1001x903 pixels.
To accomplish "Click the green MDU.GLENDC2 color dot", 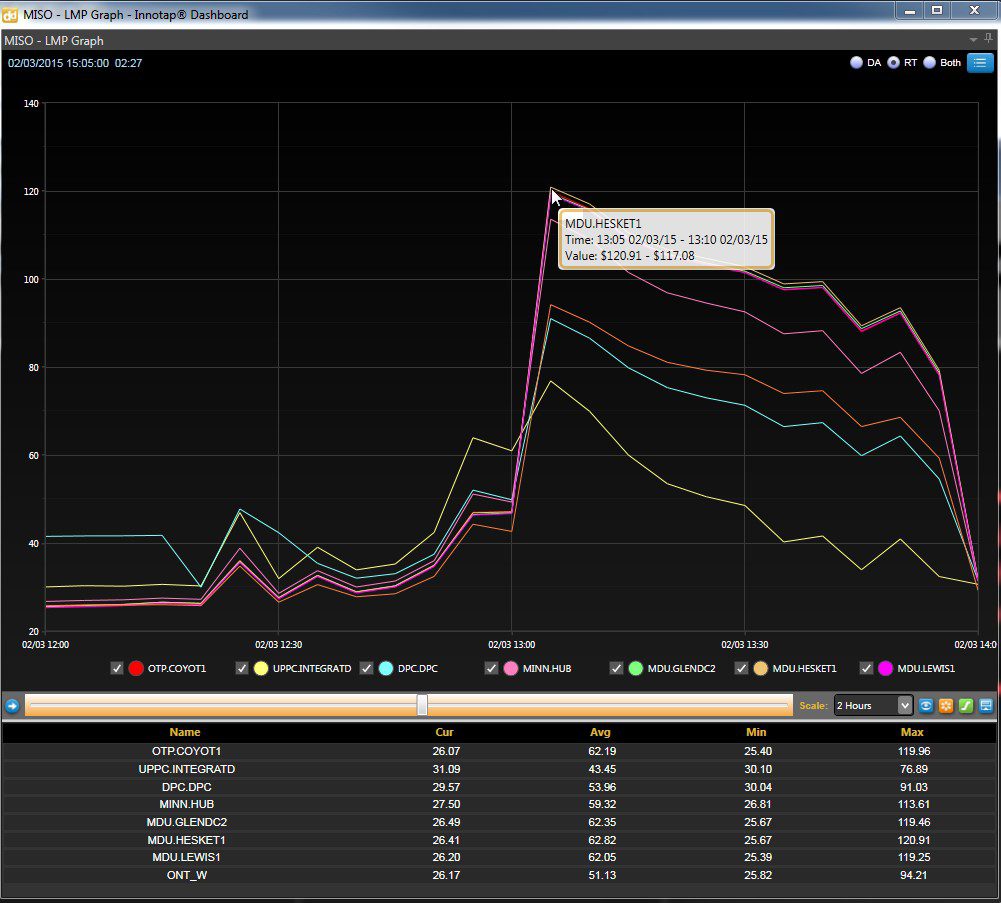I will (x=635, y=668).
